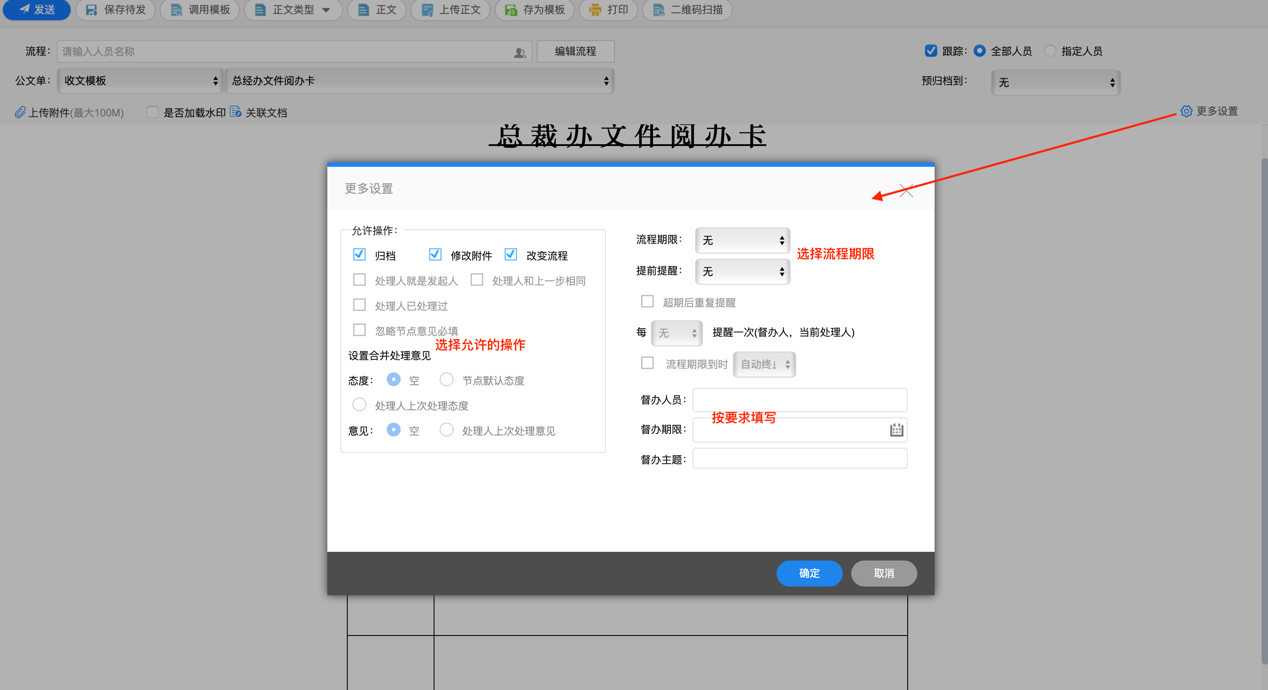This screenshot has width=1268, height=690.
Task: Open the calendar picker beside 督办期限
Action: (x=896, y=429)
